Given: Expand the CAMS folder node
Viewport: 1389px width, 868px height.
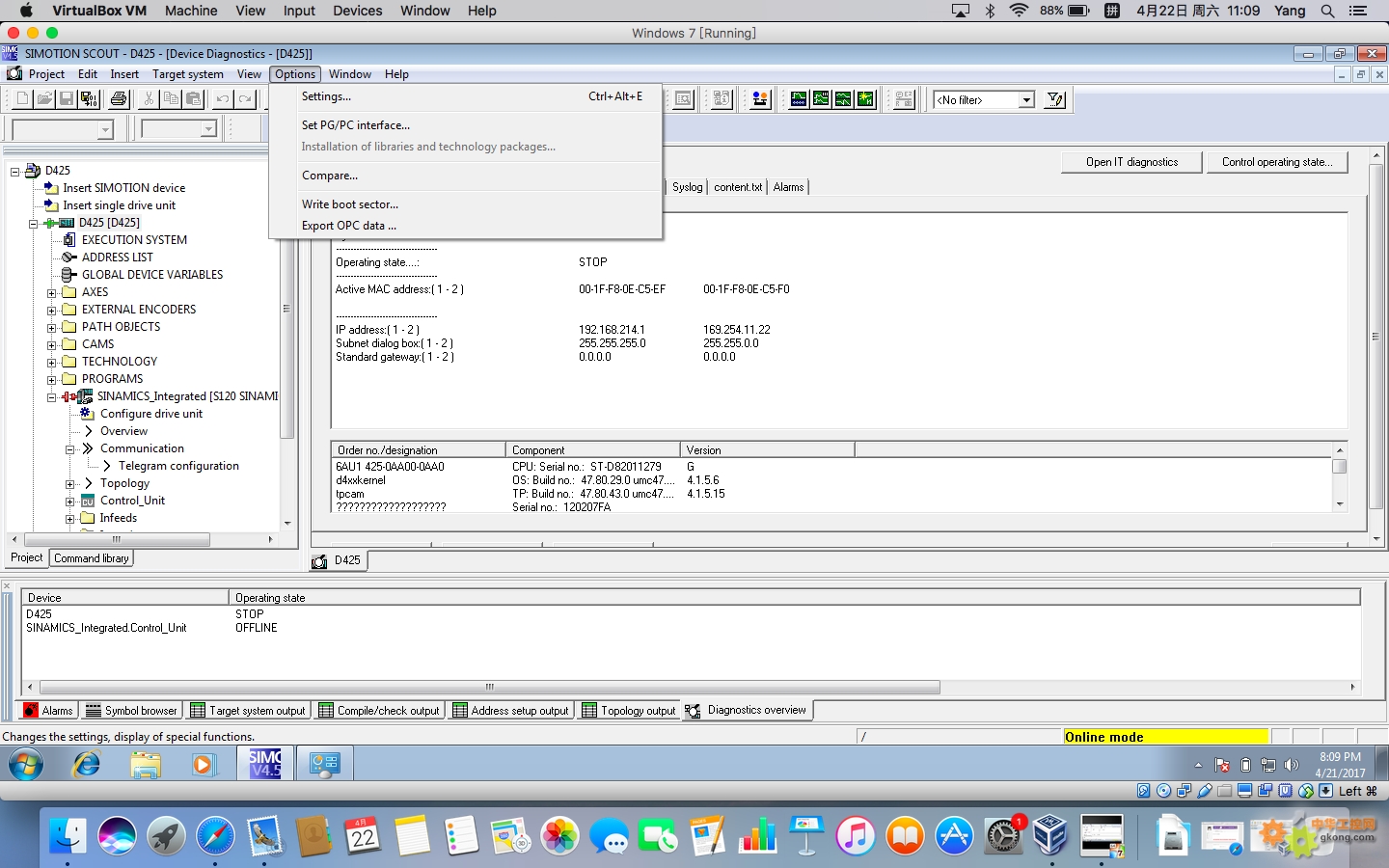Looking at the screenshot, I should click(52, 345).
